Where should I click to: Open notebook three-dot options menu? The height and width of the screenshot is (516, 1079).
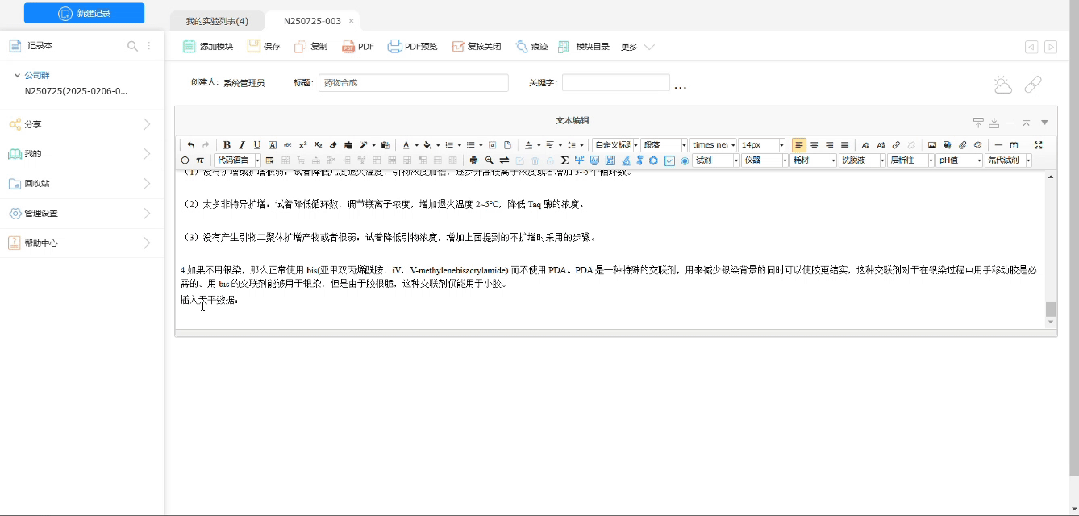[x=149, y=46]
